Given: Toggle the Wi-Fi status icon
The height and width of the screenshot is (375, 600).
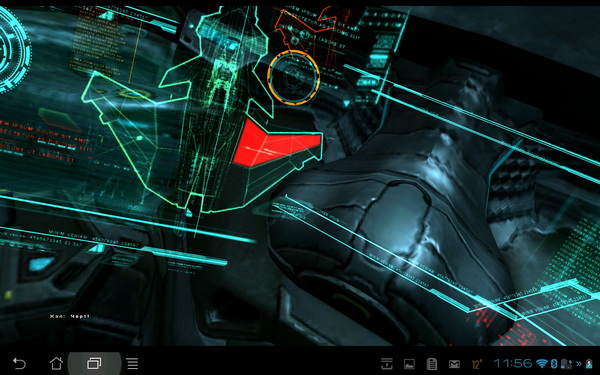Looking at the screenshot, I should (x=542, y=364).
